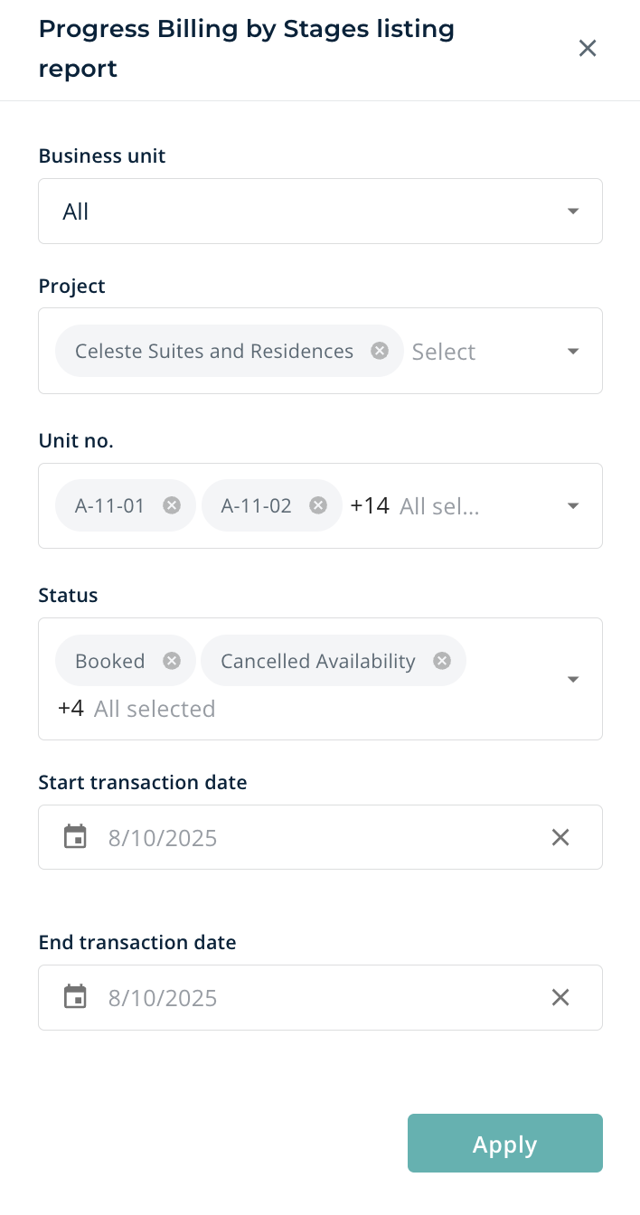The height and width of the screenshot is (1215, 640).
Task: Remove unit A-11-01 chip
Action: click(x=172, y=506)
